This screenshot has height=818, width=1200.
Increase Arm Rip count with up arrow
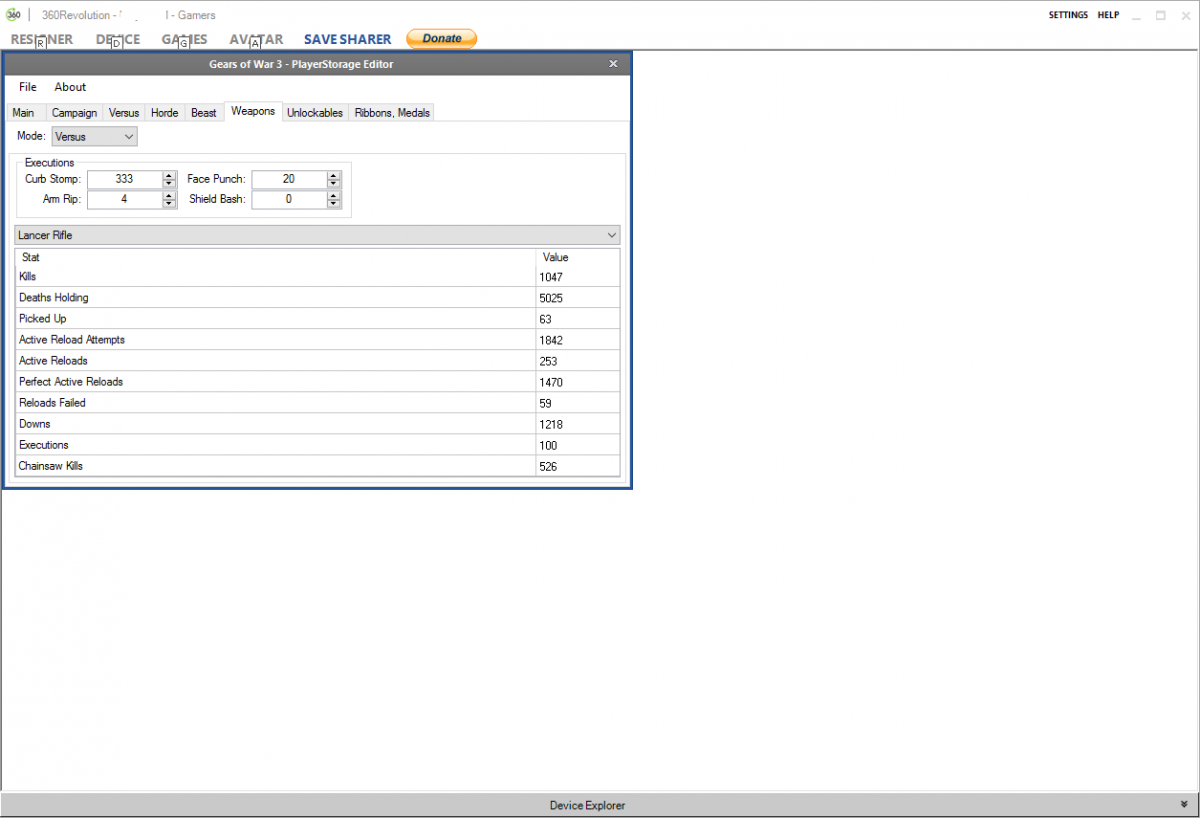(169, 195)
